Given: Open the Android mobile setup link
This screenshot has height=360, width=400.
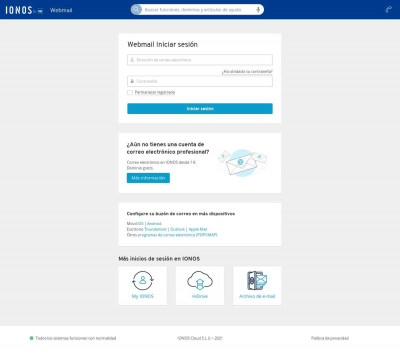Looking at the screenshot, I should pos(154,224).
